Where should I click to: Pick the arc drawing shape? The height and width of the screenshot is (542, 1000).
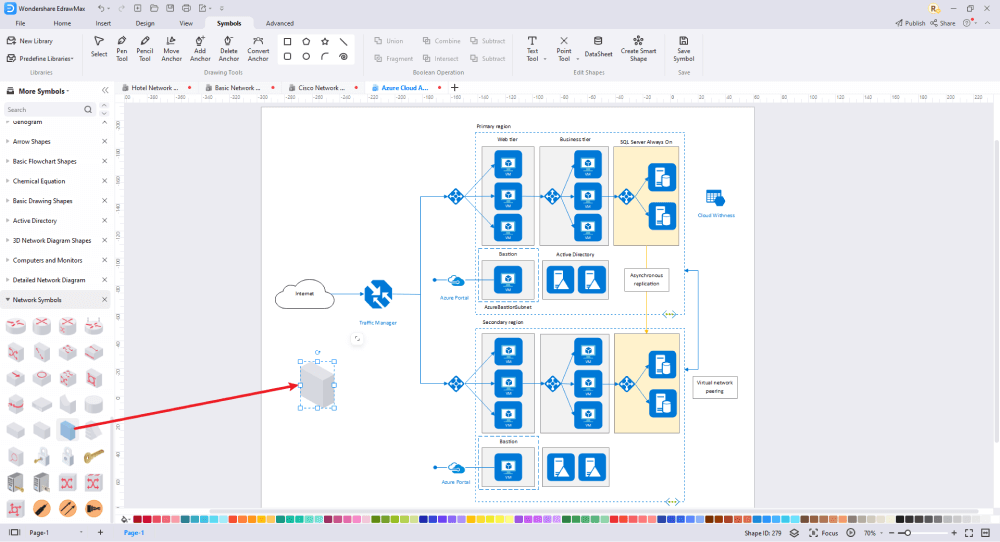point(325,57)
